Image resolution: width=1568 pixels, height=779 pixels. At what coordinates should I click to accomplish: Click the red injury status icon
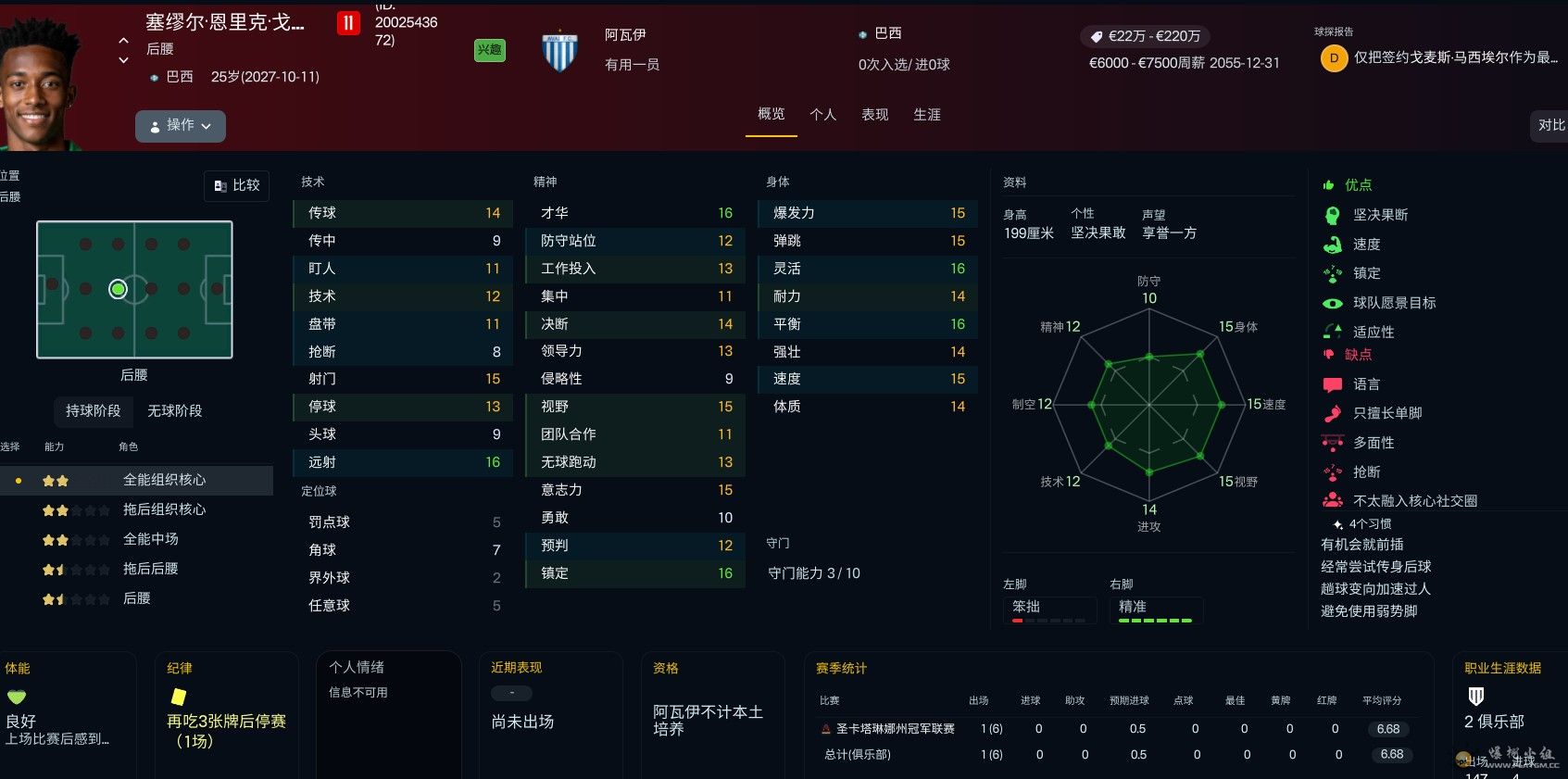pyautogui.click(x=348, y=23)
